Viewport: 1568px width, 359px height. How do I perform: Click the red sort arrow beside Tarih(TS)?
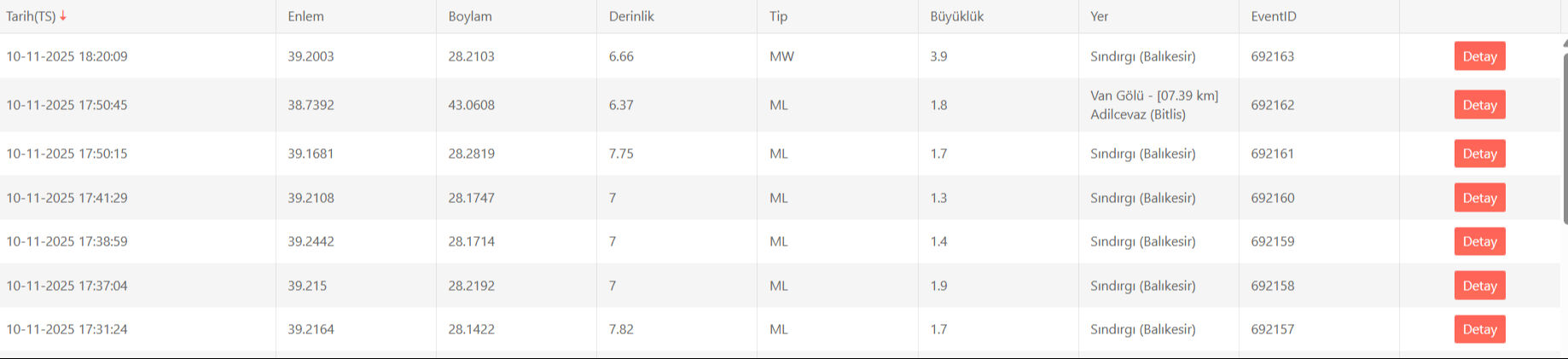point(63,16)
